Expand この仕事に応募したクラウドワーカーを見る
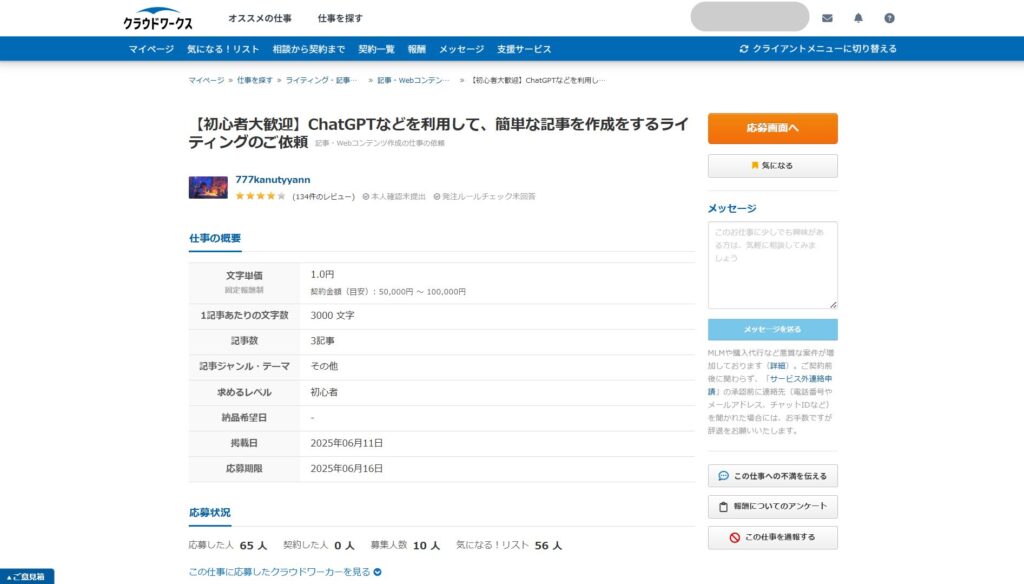This screenshot has width=1024, height=584. [x=285, y=572]
